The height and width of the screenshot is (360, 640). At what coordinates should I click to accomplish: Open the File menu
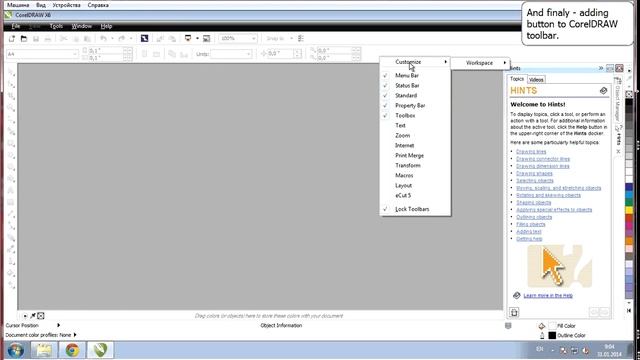click(x=16, y=26)
